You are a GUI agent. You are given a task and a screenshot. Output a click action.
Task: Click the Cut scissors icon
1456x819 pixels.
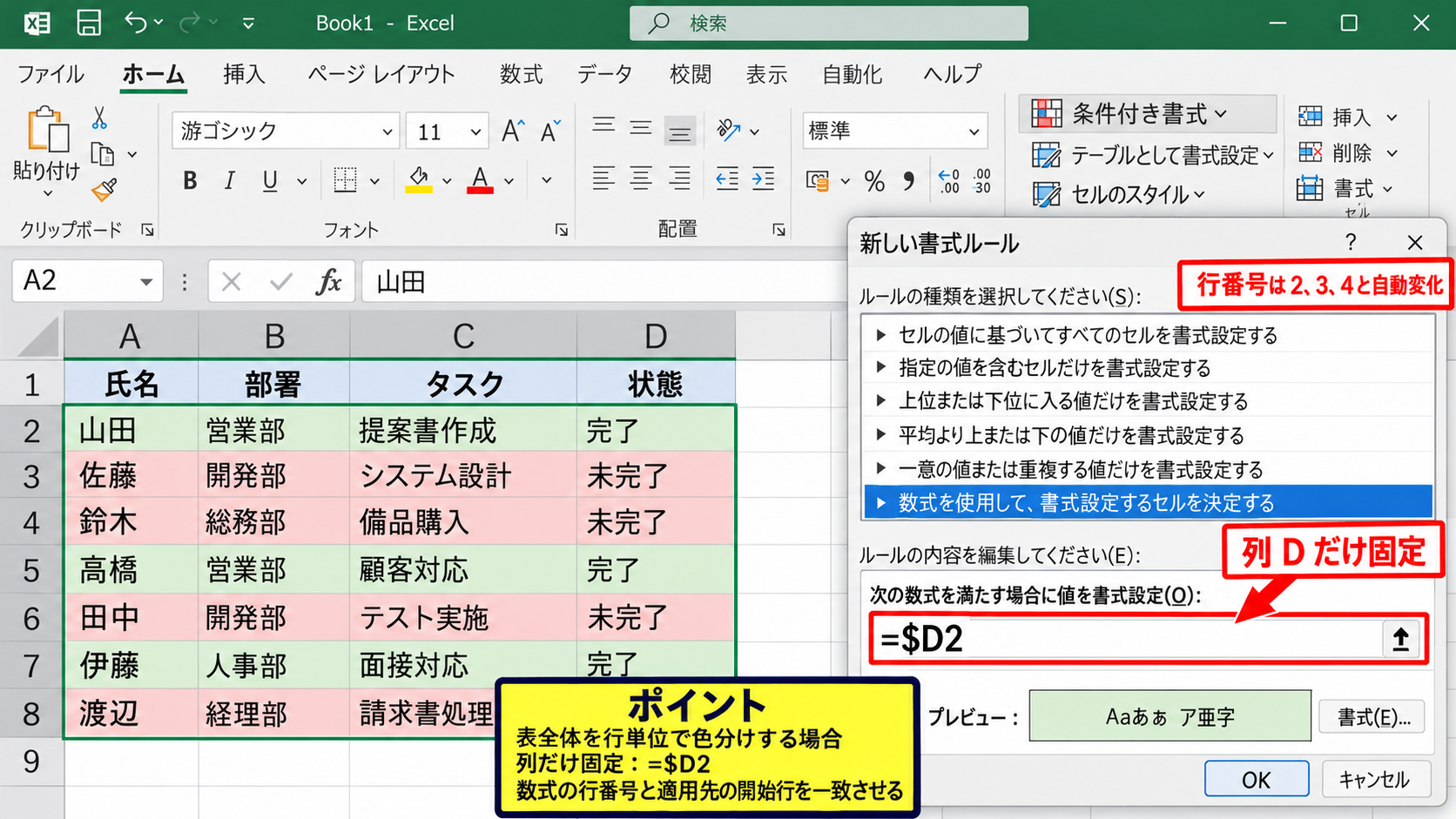pos(99,117)
